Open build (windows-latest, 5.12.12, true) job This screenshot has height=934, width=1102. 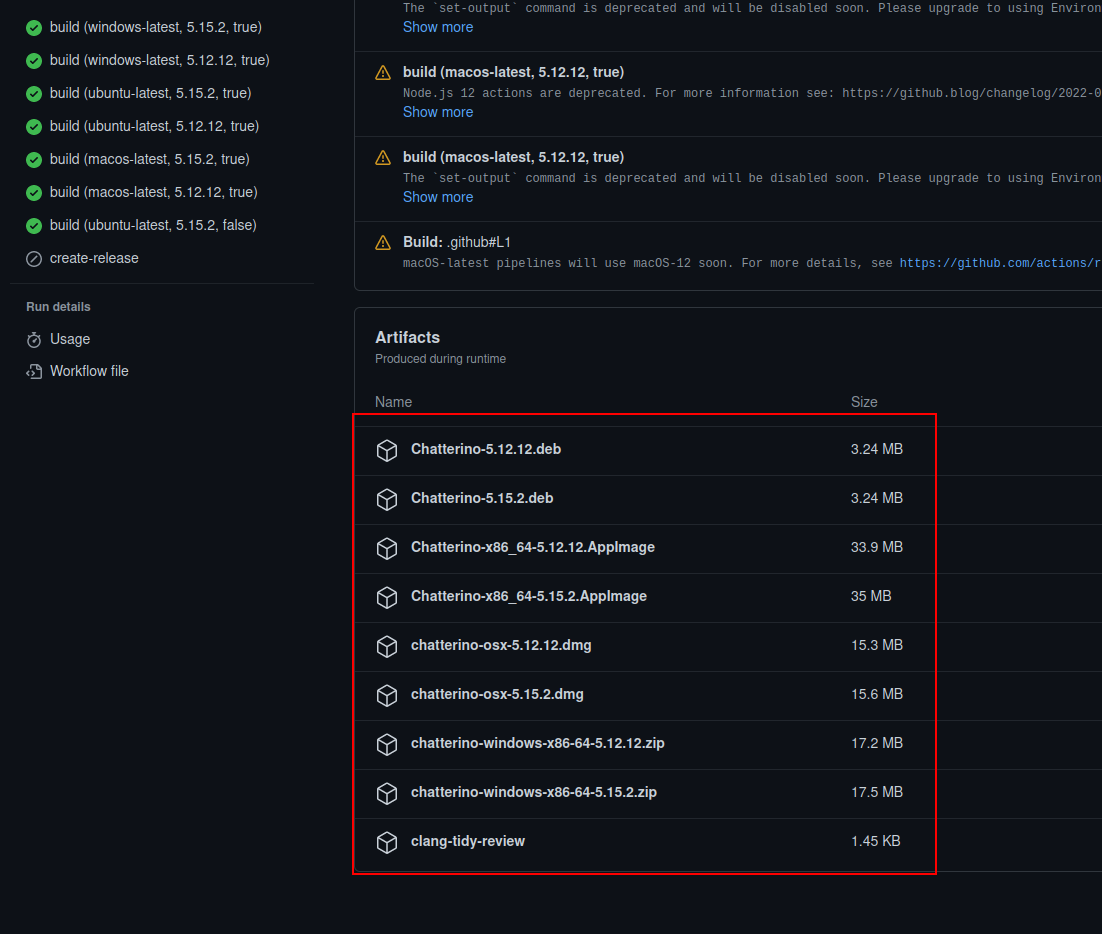pos(160,60)
